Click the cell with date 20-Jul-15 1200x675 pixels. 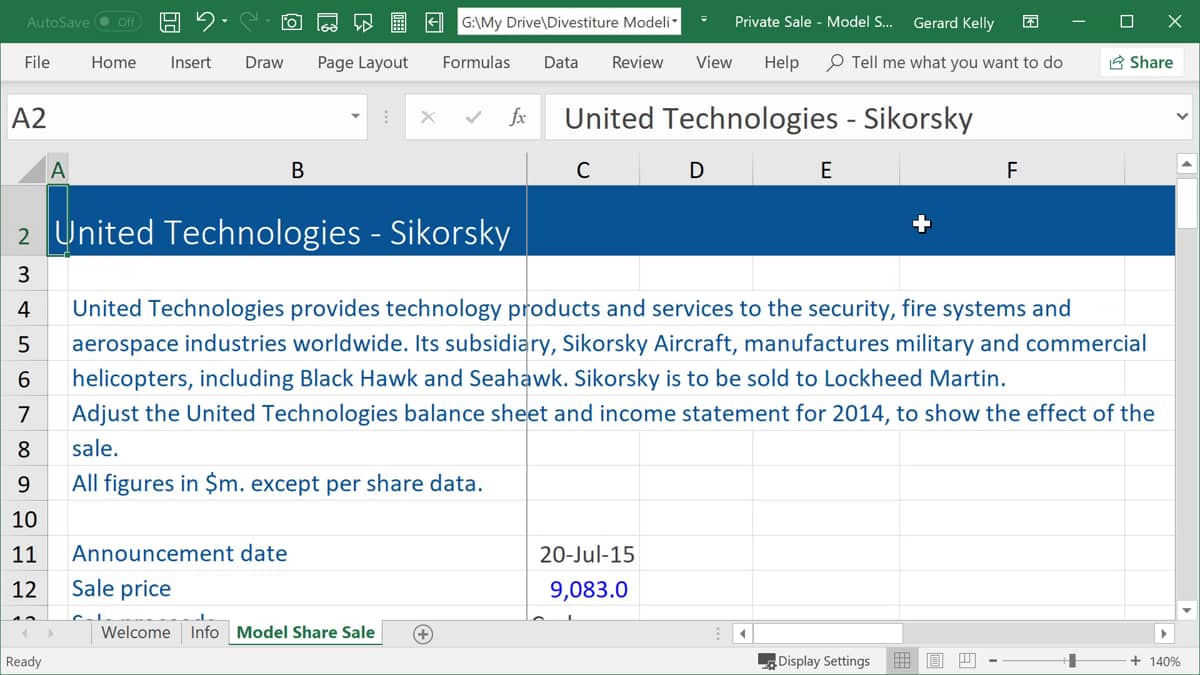(x=583, y=554)
